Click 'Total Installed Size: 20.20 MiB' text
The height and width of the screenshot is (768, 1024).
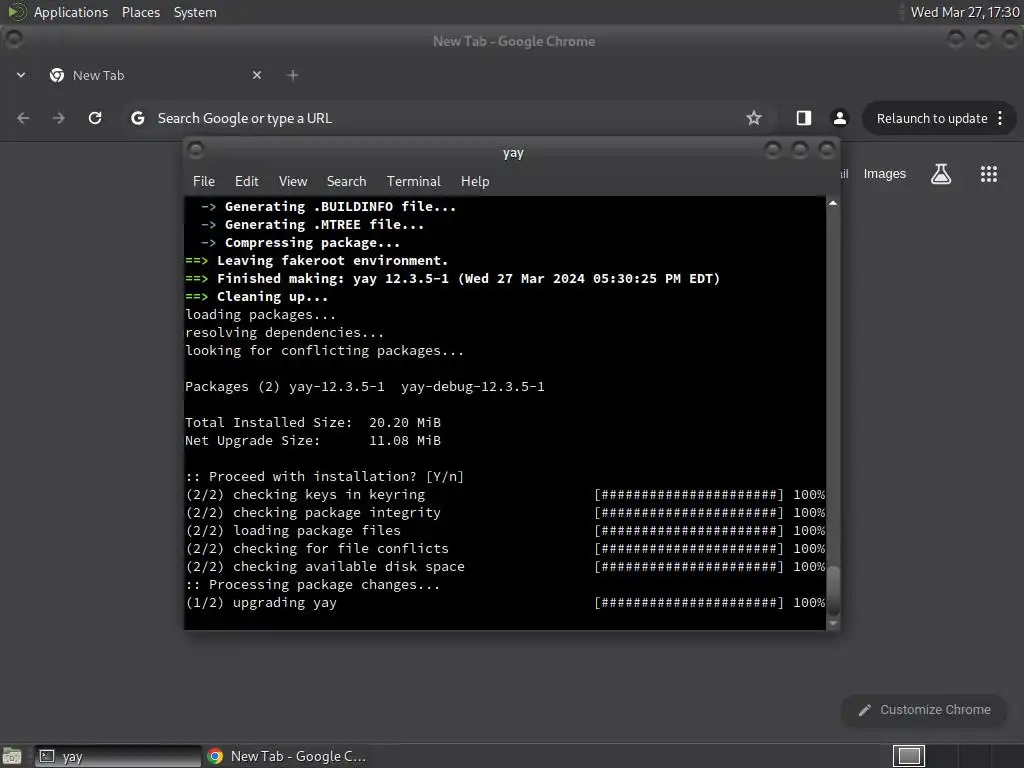313,423
